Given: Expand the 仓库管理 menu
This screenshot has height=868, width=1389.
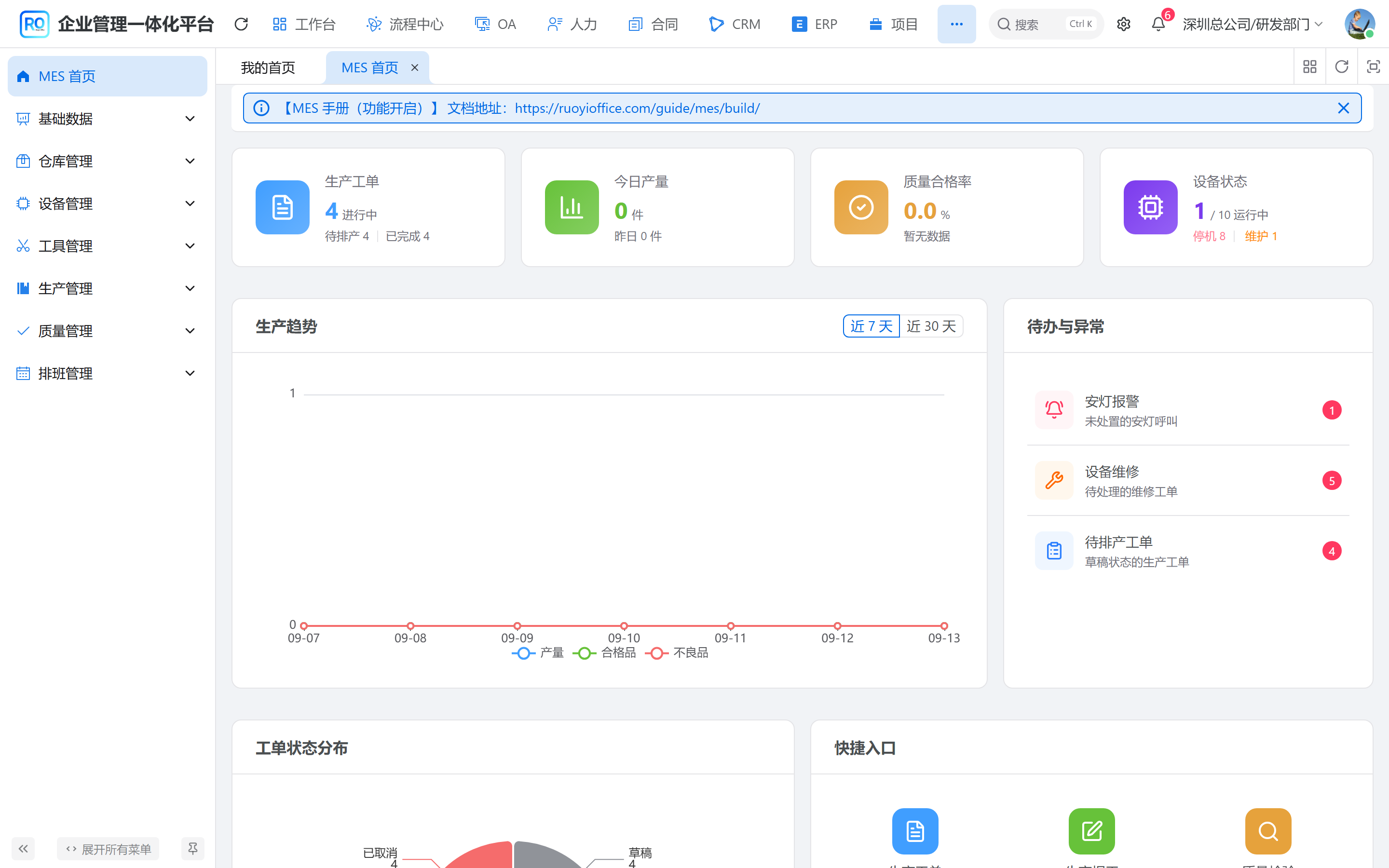Looking at the screenshot, I should click(x=108, y=162).
